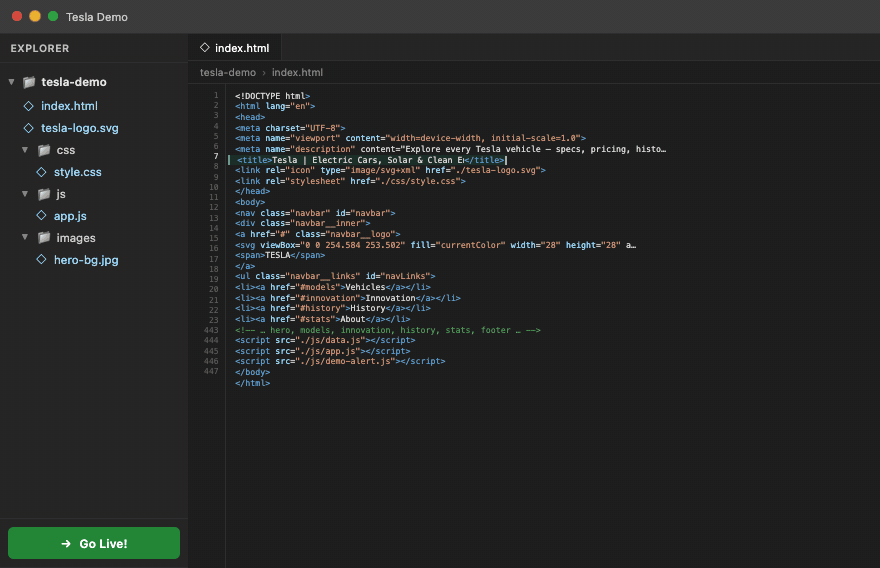Click the ul class="navbar__links" line

tap(335, 276)
